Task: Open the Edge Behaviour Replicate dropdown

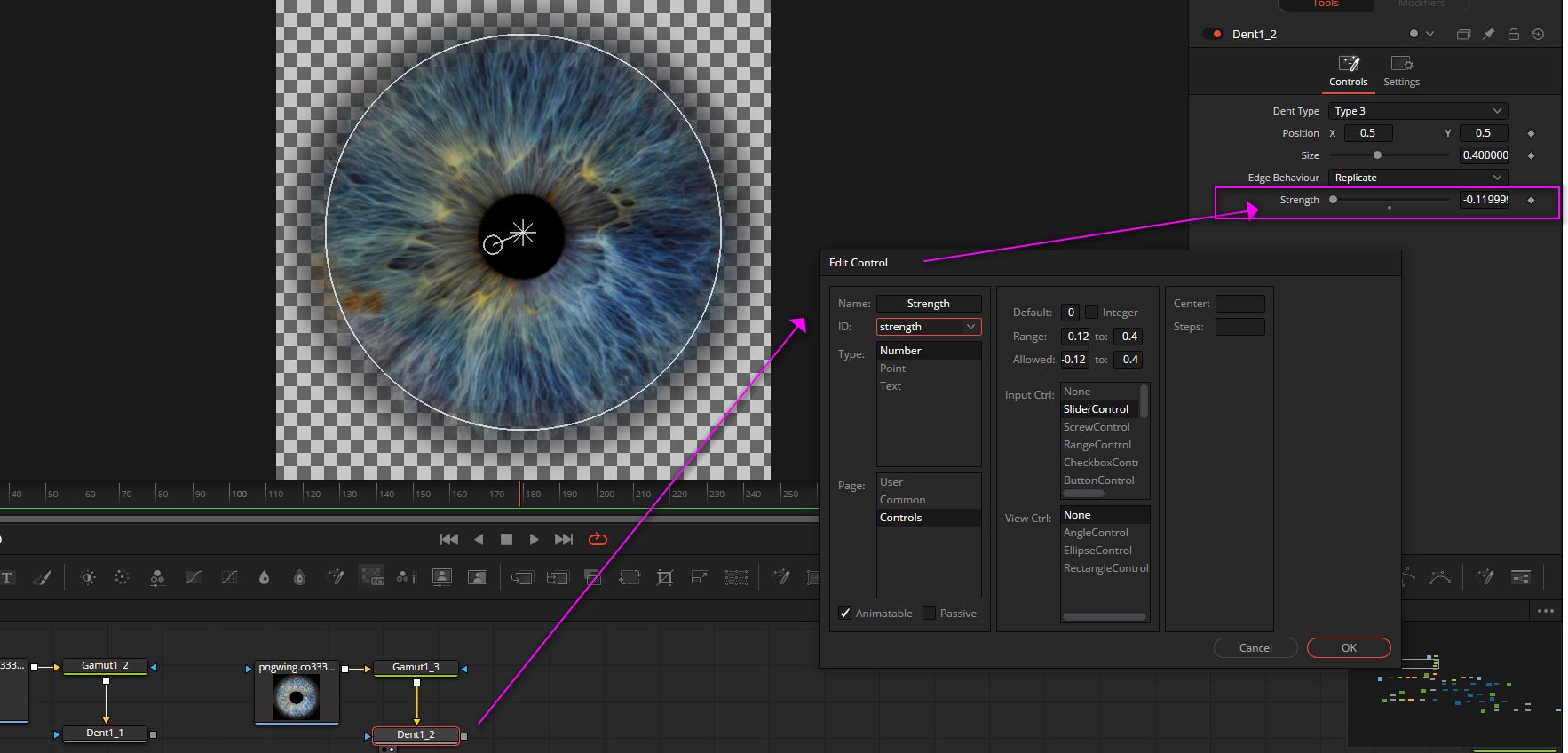Action: pos(1418,178)
